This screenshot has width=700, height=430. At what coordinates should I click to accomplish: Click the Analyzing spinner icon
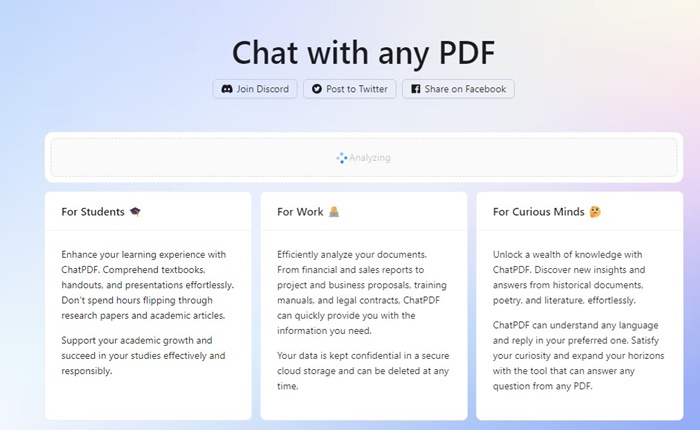[x=342, y=158]
